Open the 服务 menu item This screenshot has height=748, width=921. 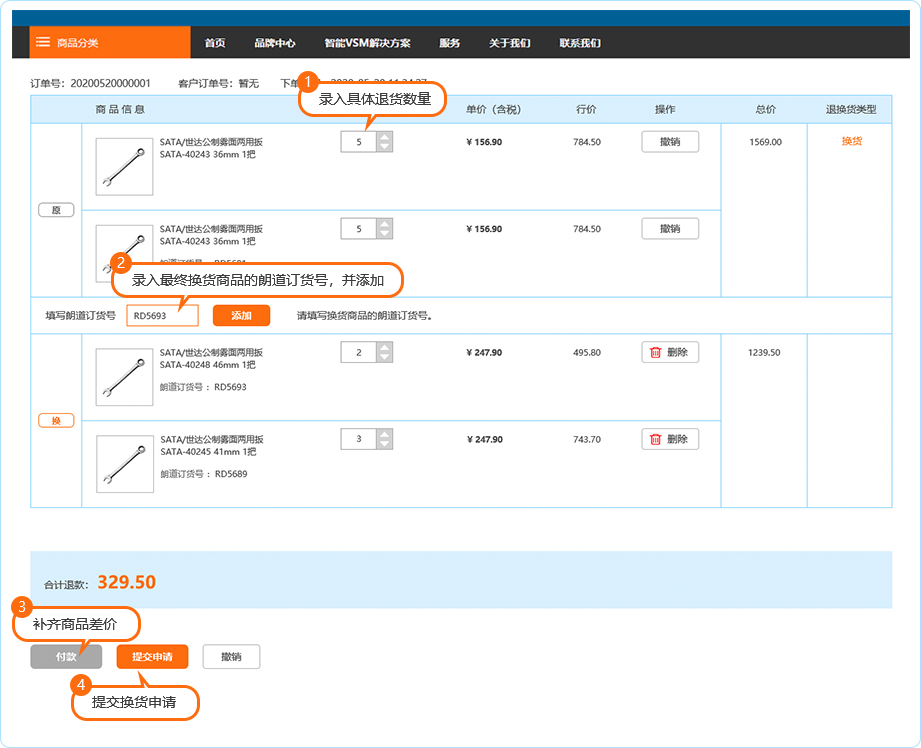click(x=449, y=43)
